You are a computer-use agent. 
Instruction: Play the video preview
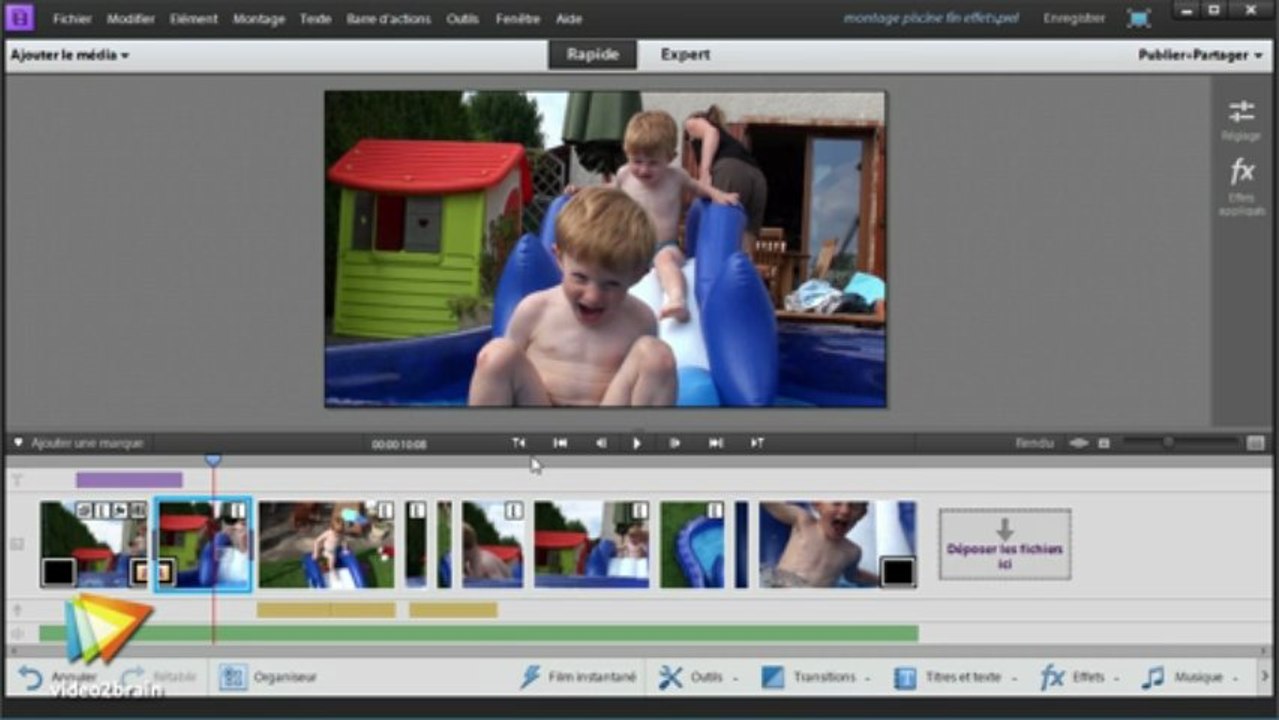[x=637, y=443]
